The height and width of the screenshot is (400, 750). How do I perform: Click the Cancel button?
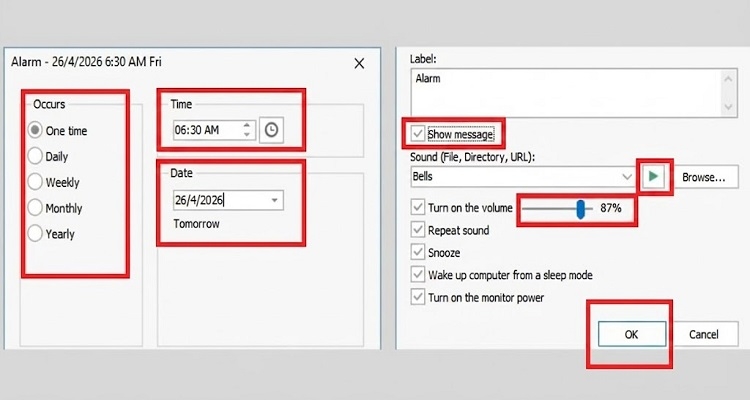pyautogui.click(x=704, y=334)
